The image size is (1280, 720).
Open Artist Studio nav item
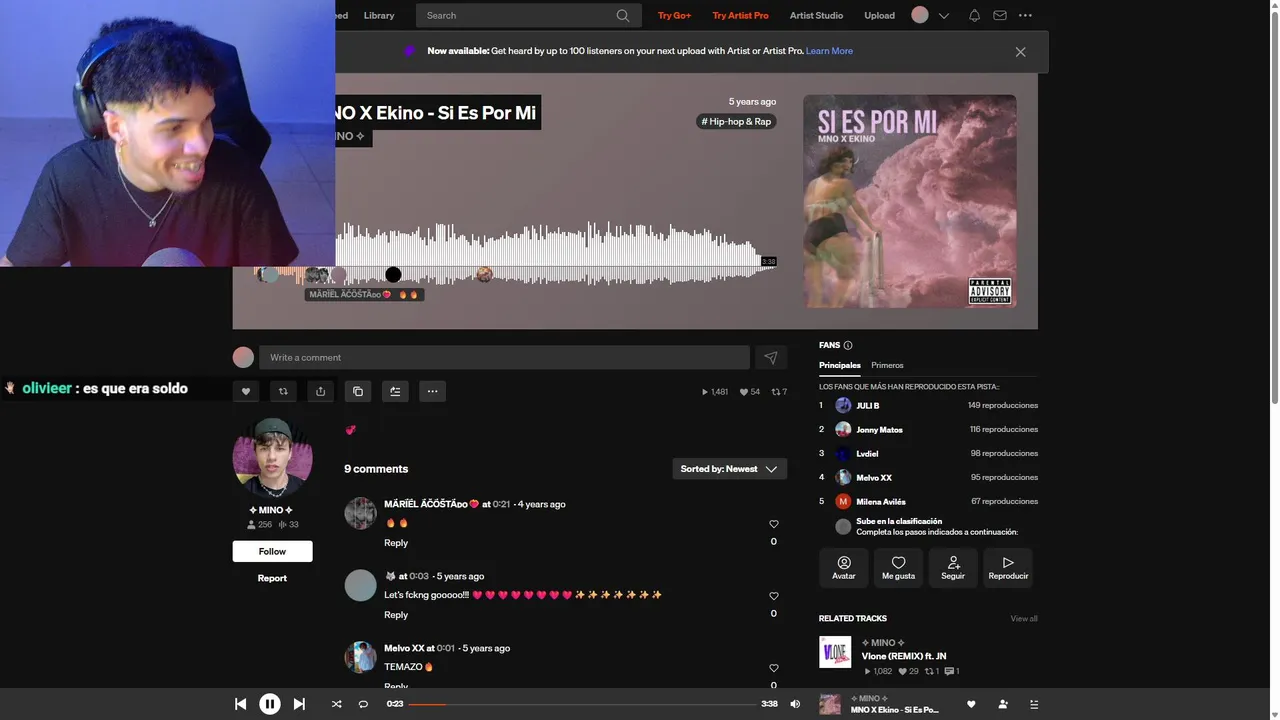tap(816, 16)
